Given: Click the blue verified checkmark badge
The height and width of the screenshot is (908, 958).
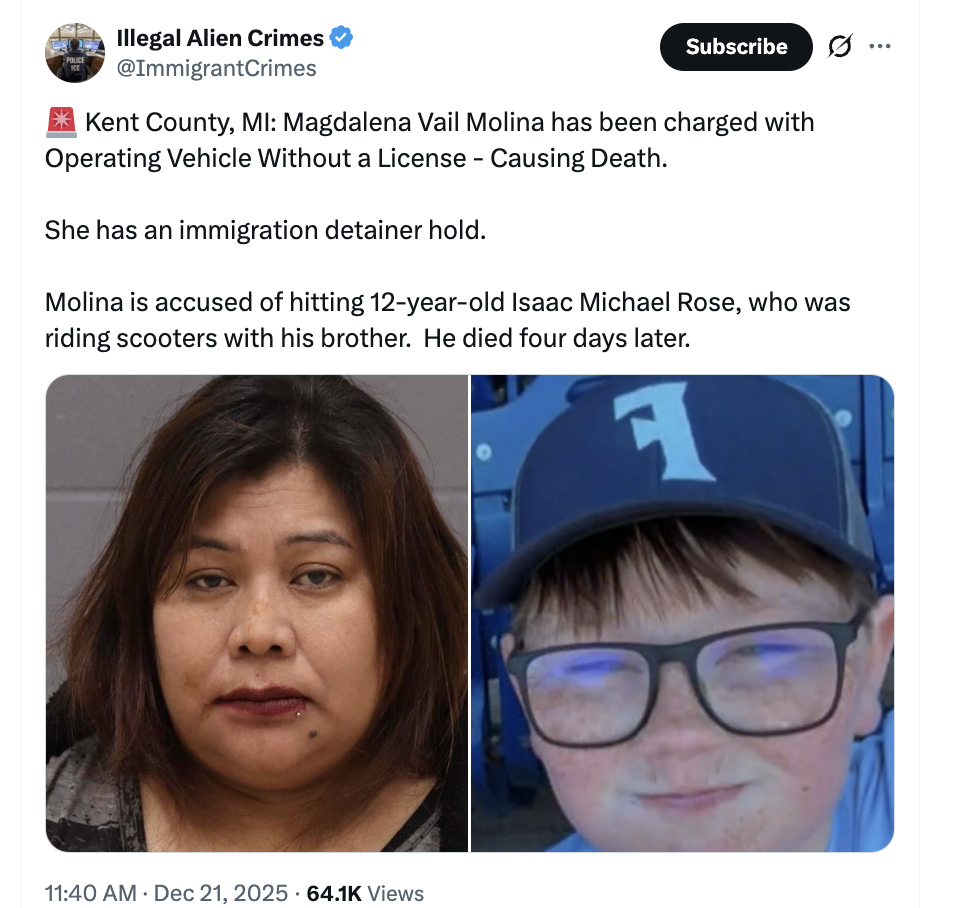Looking at the screenshot, I should click(341, 38).
